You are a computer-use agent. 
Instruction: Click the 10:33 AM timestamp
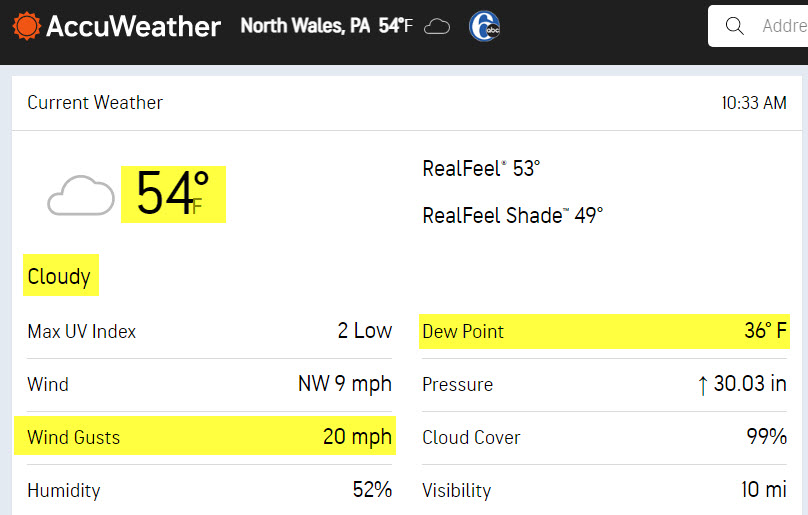pyautogui.click(x=754, y=103)
